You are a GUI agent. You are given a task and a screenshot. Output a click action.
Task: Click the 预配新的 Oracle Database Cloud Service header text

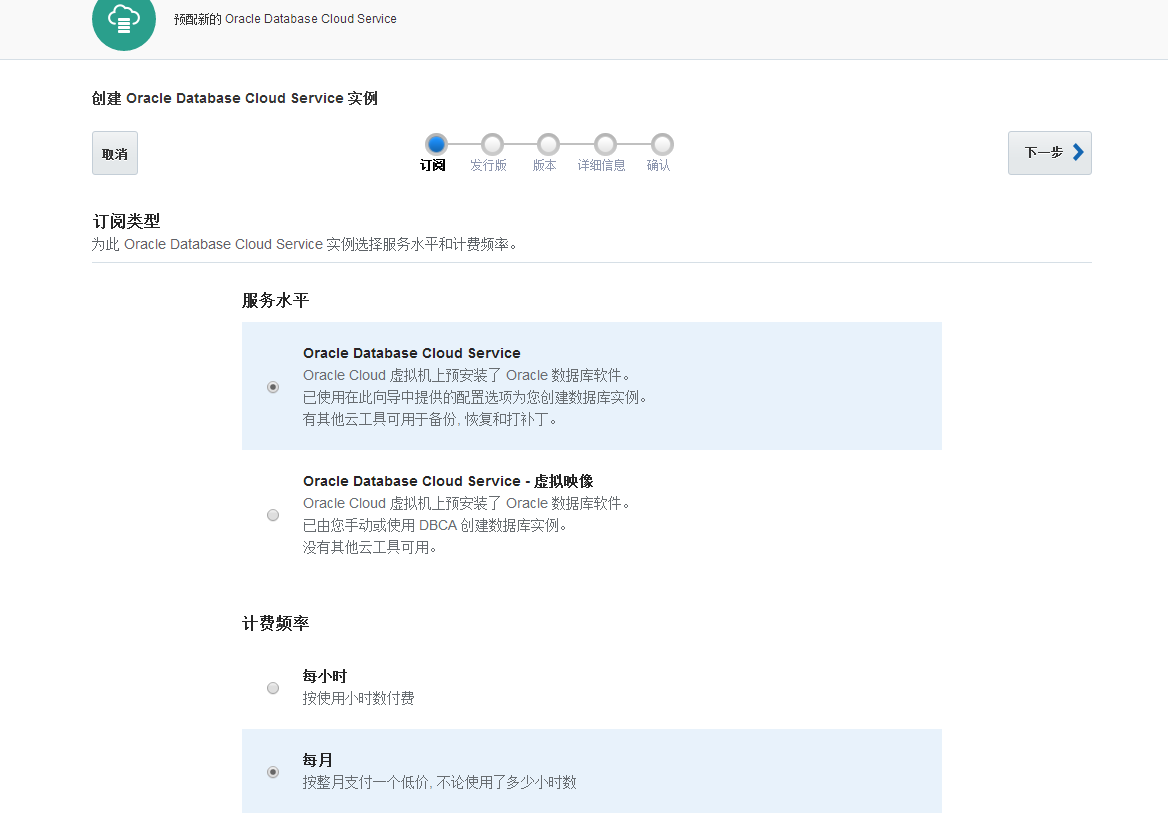tap(285, 19)
